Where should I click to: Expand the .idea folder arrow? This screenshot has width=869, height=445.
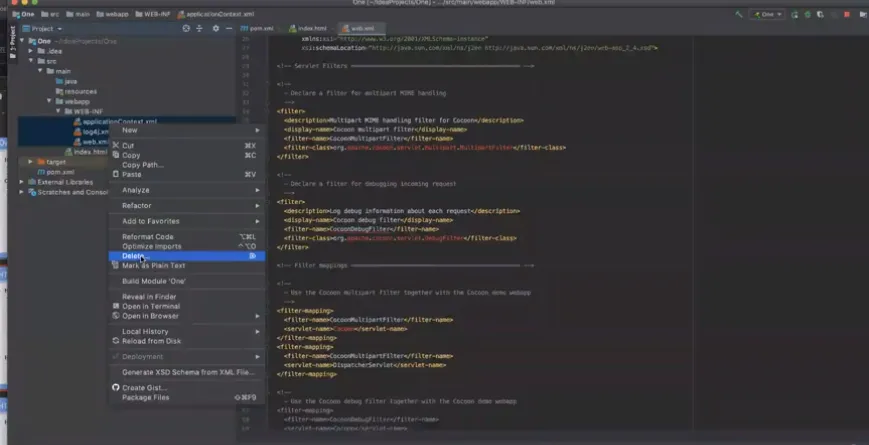31,51
